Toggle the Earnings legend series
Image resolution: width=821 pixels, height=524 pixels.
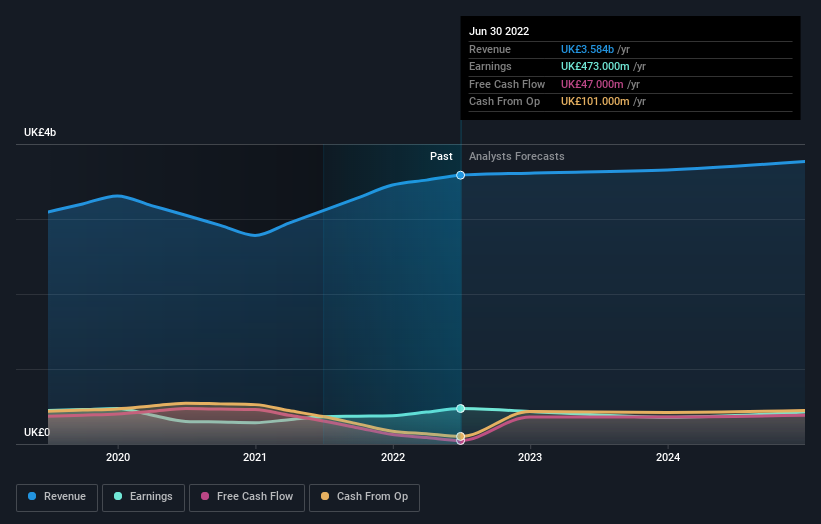point(143,497)
